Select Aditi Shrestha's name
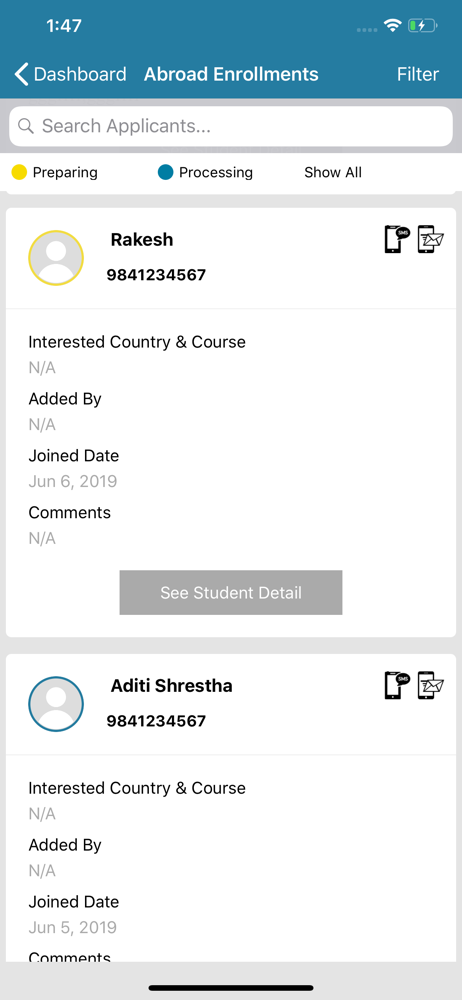Image resolution: width=462 pixels, height=1000 pixels. (x=172, y=686)
